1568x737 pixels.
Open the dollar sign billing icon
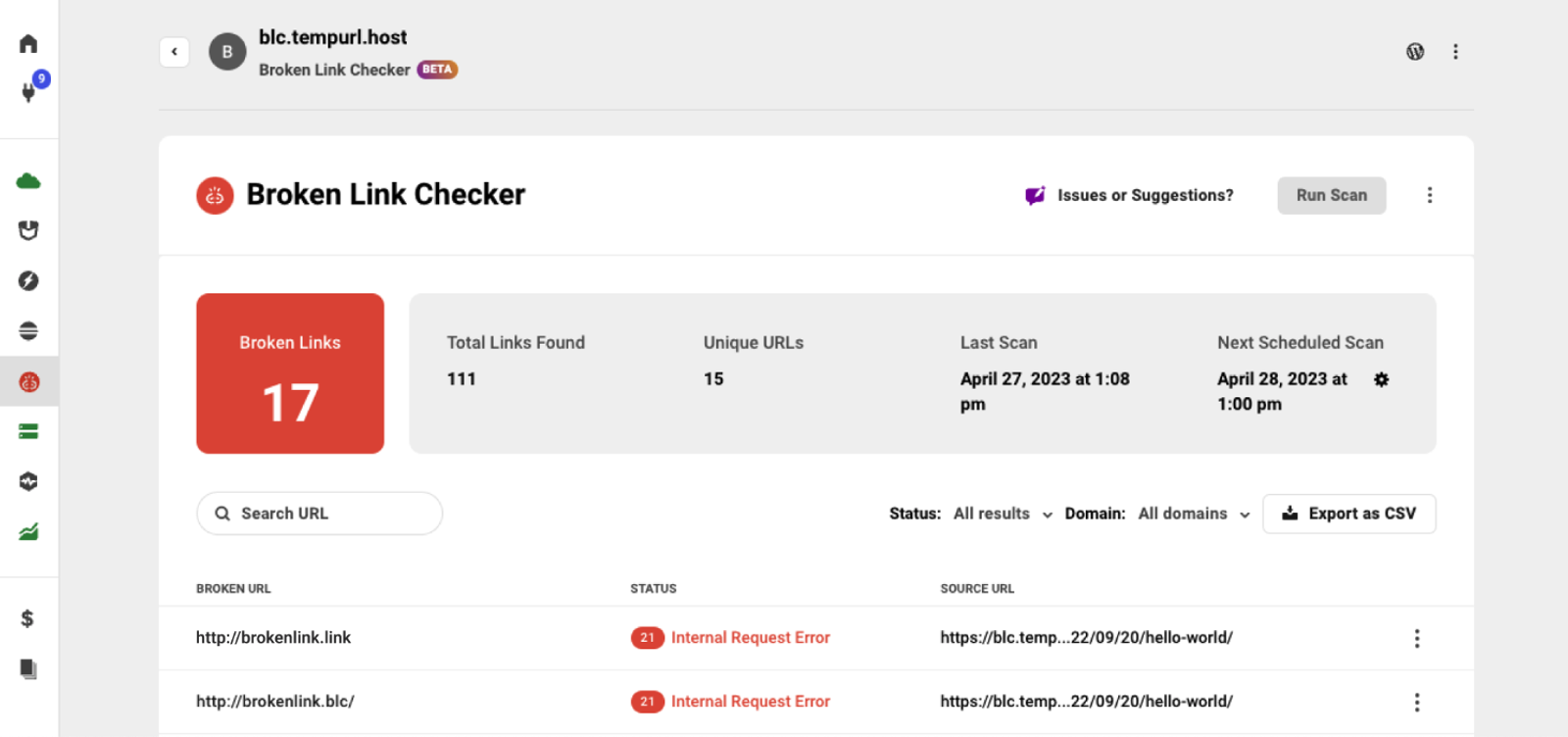click(27, 618)
